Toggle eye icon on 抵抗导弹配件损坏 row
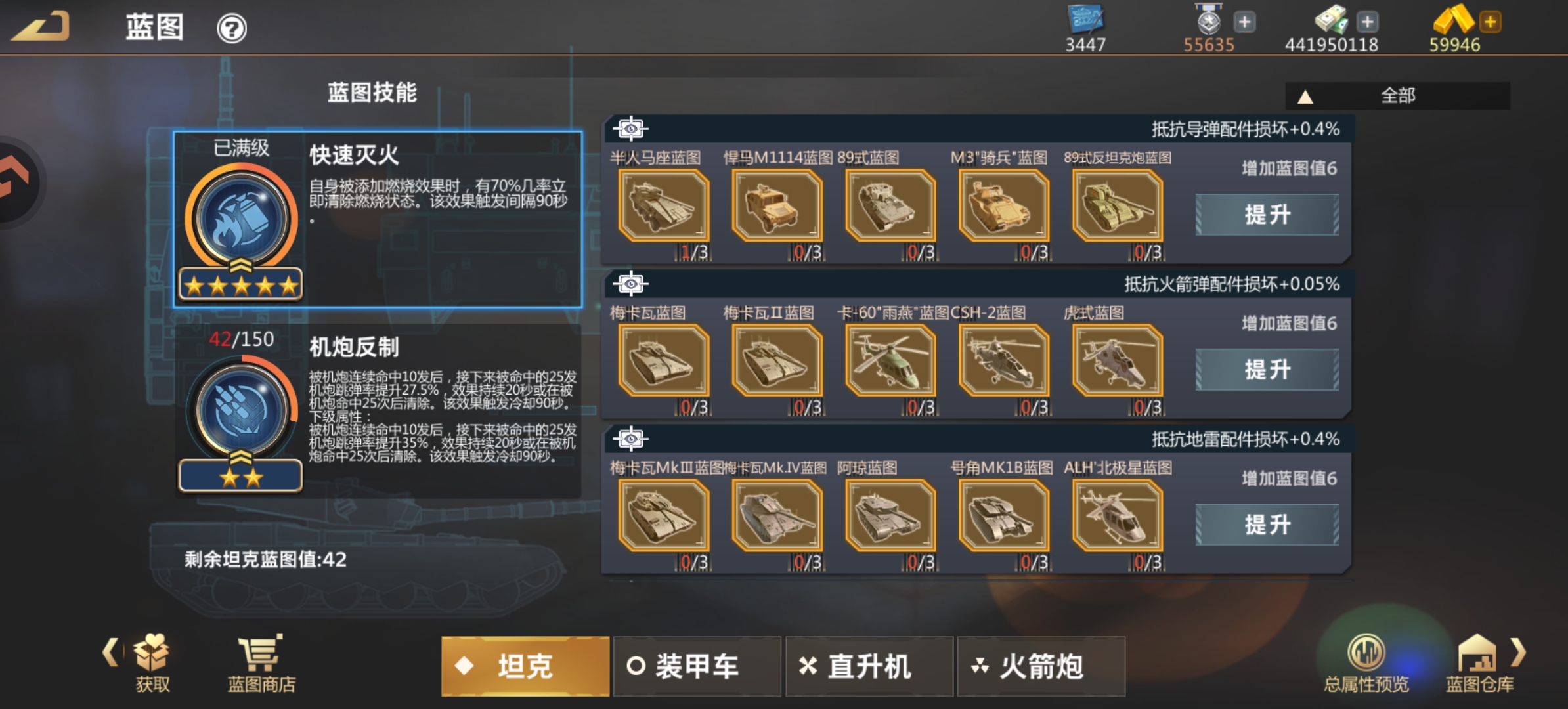The image size is (1568, 709). 630,129
